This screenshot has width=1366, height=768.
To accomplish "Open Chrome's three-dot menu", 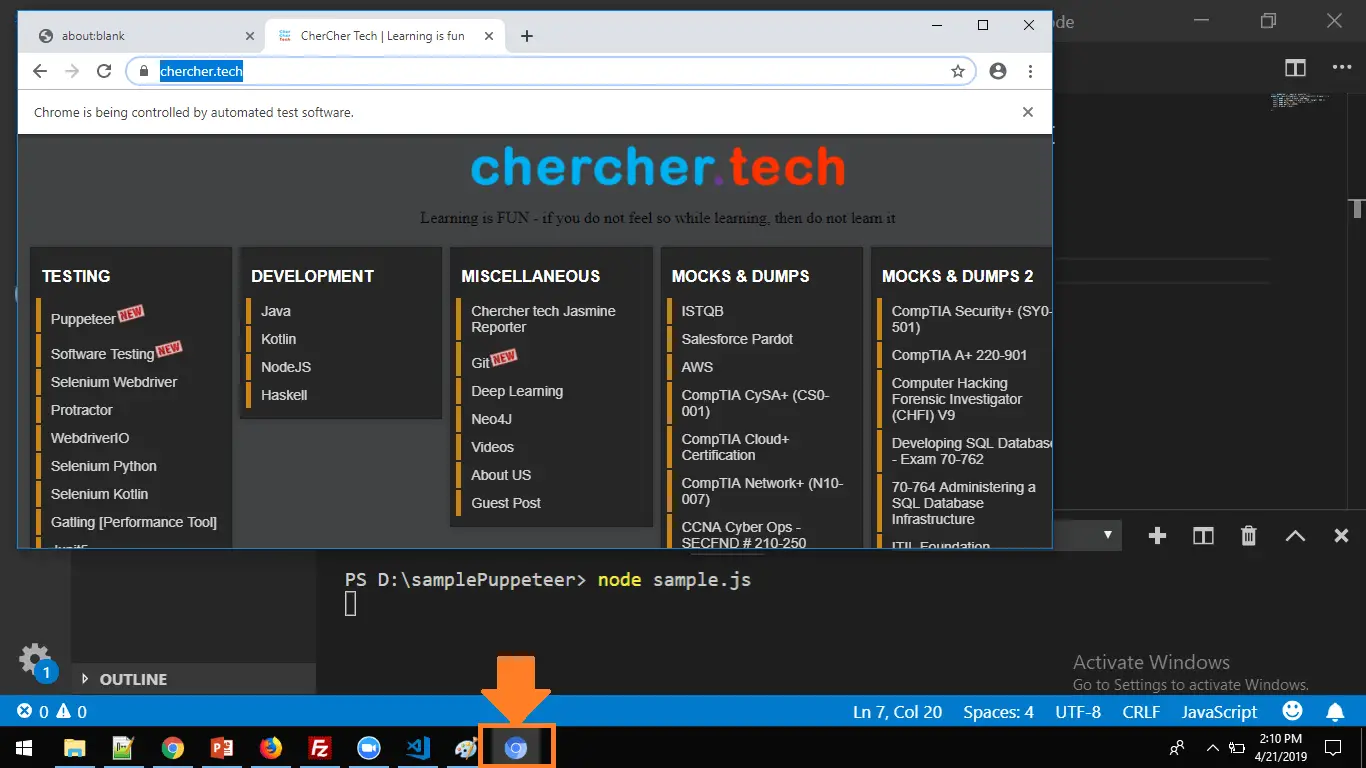I will pyautogui.click(x=1031, y=71).
